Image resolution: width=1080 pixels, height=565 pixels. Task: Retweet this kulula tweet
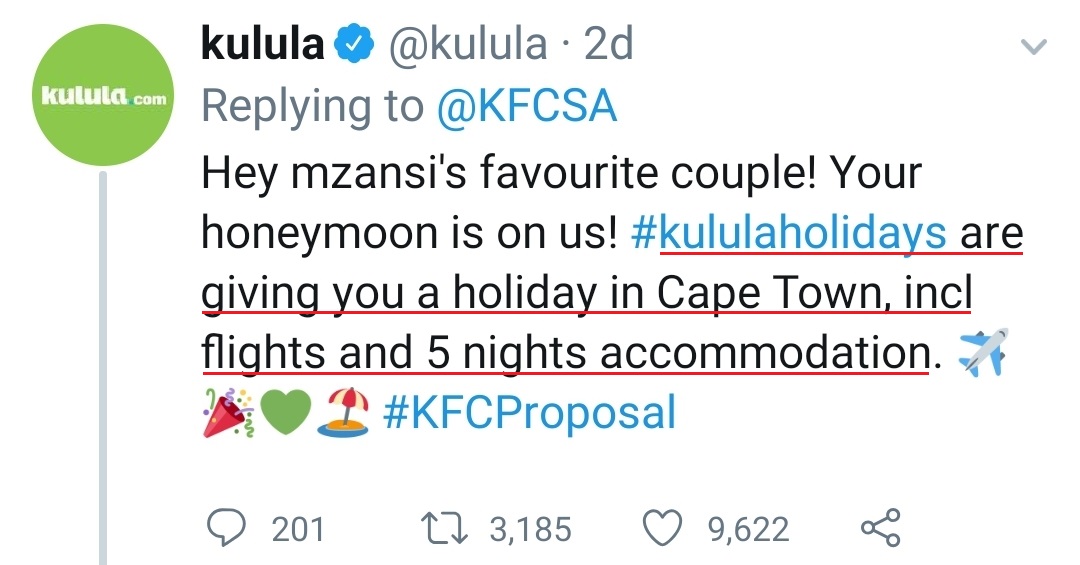tap(445, 527)
